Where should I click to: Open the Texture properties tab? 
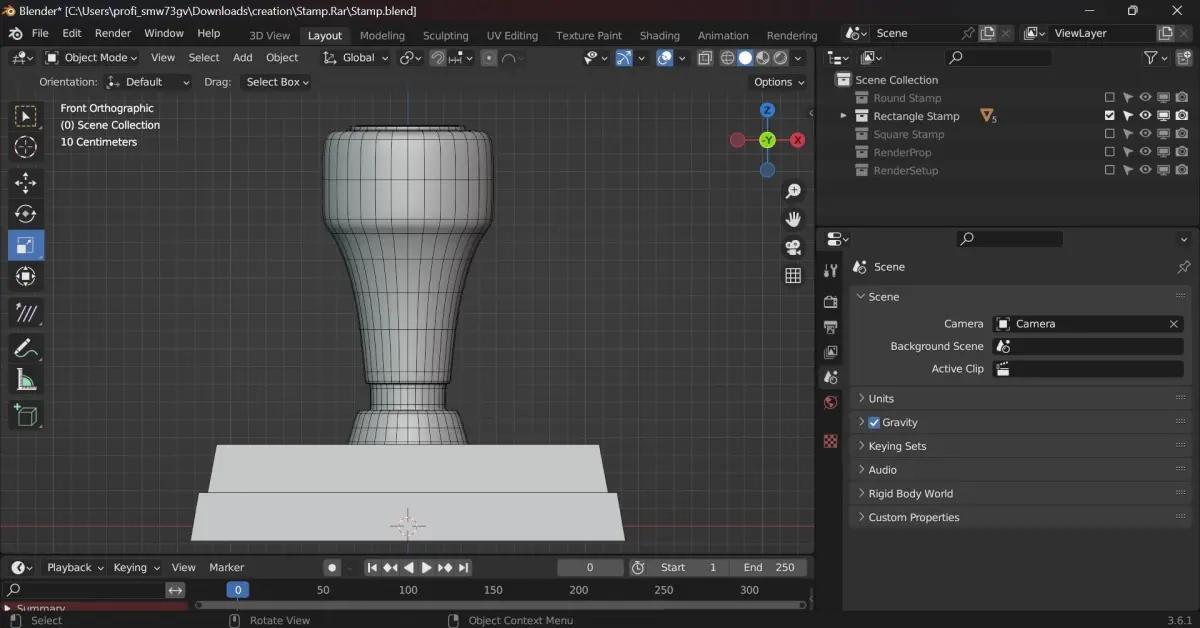click(x=830, y=441)
